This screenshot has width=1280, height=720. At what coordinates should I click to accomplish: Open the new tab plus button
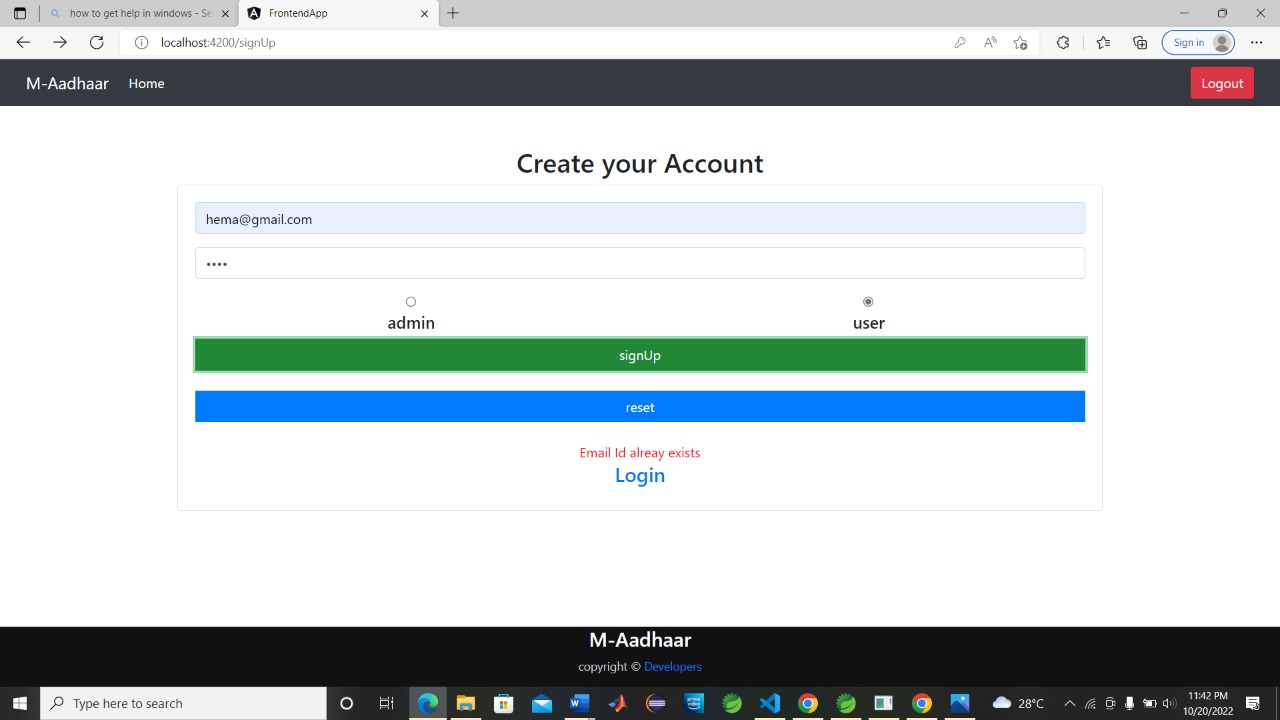(453, 13)
